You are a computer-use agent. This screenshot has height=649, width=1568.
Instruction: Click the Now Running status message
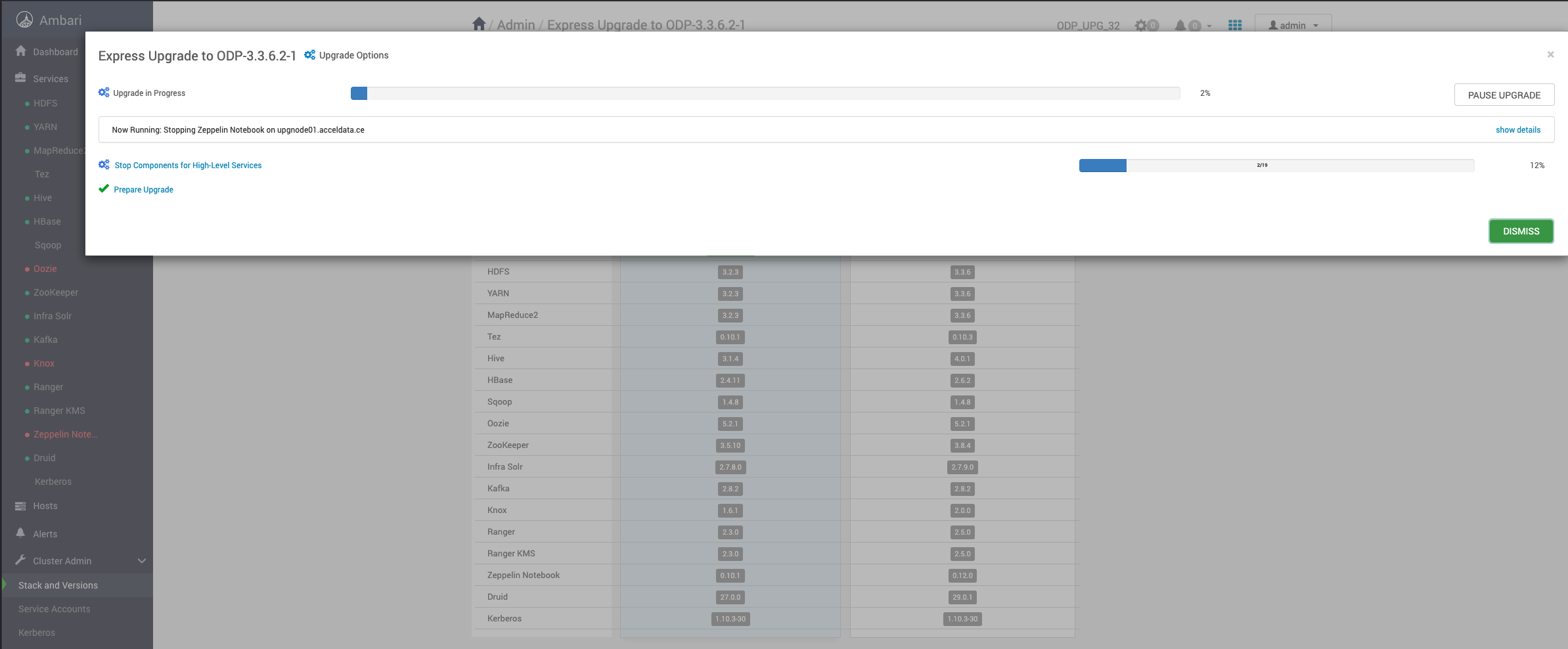[238, 130]
